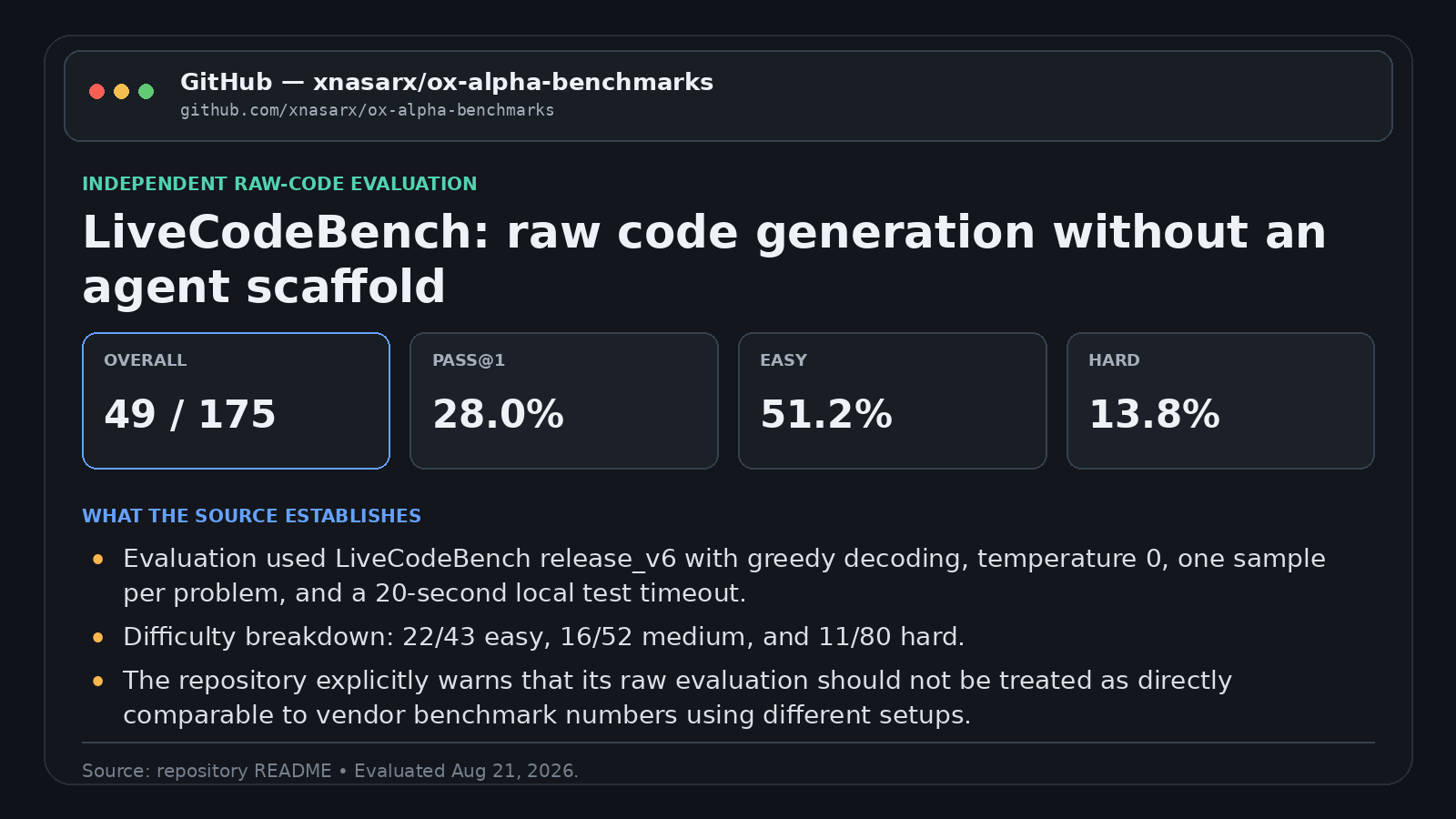
Task: Click the What The Source Establishes heading
Action: (252, 516)
